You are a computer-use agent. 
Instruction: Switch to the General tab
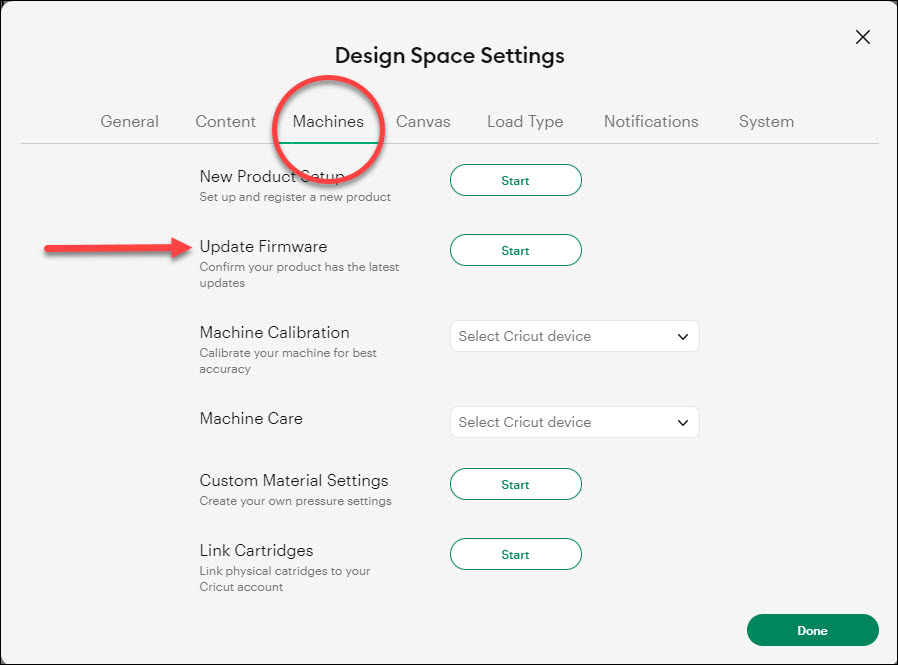[x=129, y=121]
